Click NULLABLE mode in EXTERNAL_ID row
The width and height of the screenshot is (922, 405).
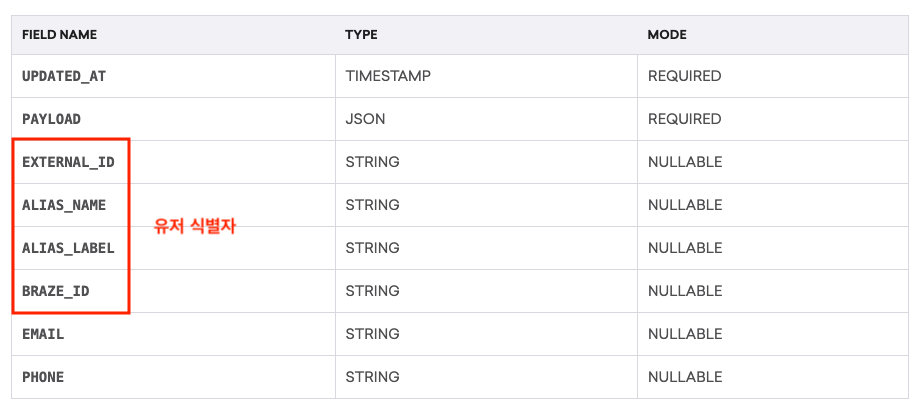pos(685,162)
